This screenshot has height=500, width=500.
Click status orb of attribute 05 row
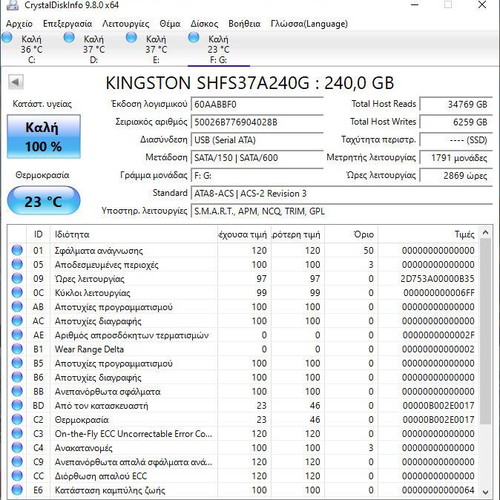pos(17,264)
